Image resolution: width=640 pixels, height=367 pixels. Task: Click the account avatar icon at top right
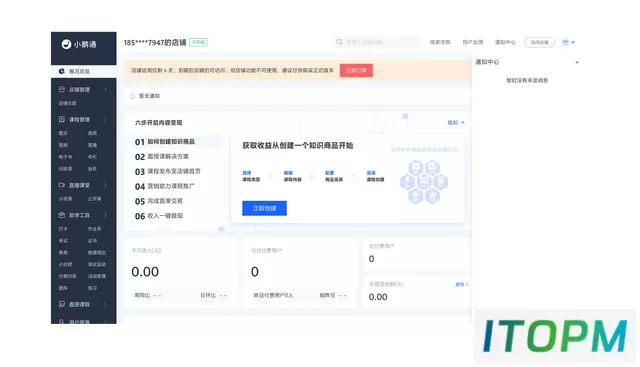click(x=565, y=42)
